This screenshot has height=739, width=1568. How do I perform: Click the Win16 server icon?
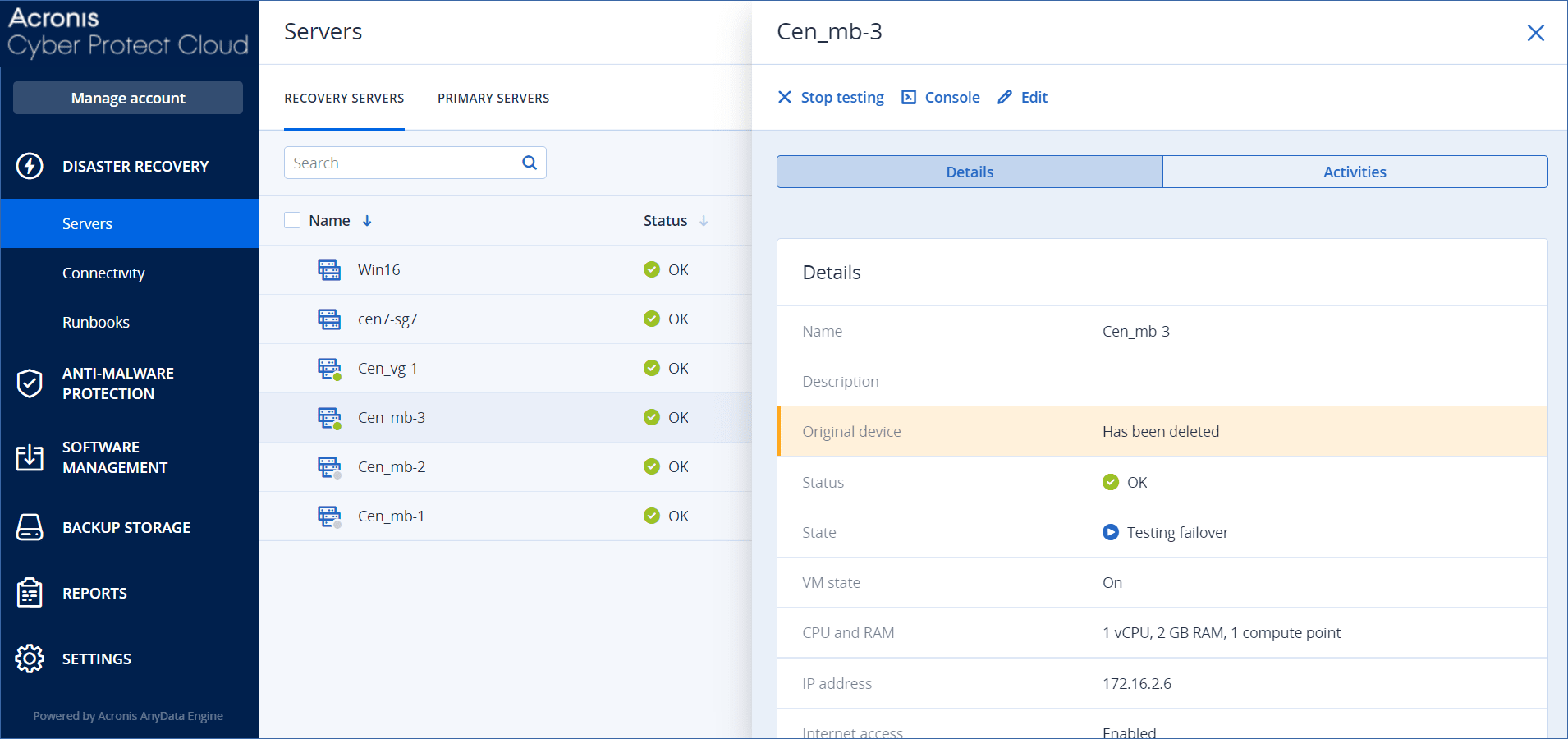click(x=329, y=269)
